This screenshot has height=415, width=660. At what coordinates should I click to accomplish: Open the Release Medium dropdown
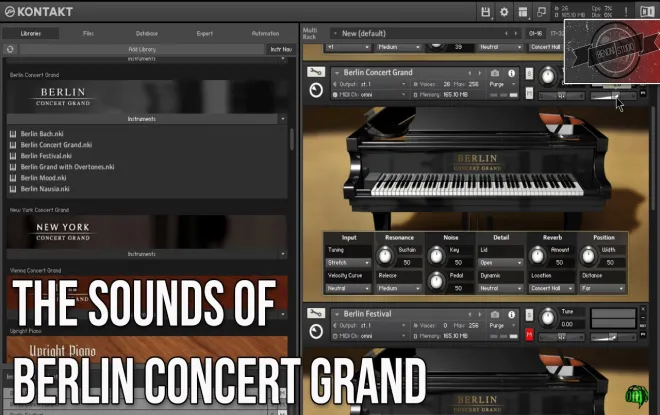click(399, 289)
